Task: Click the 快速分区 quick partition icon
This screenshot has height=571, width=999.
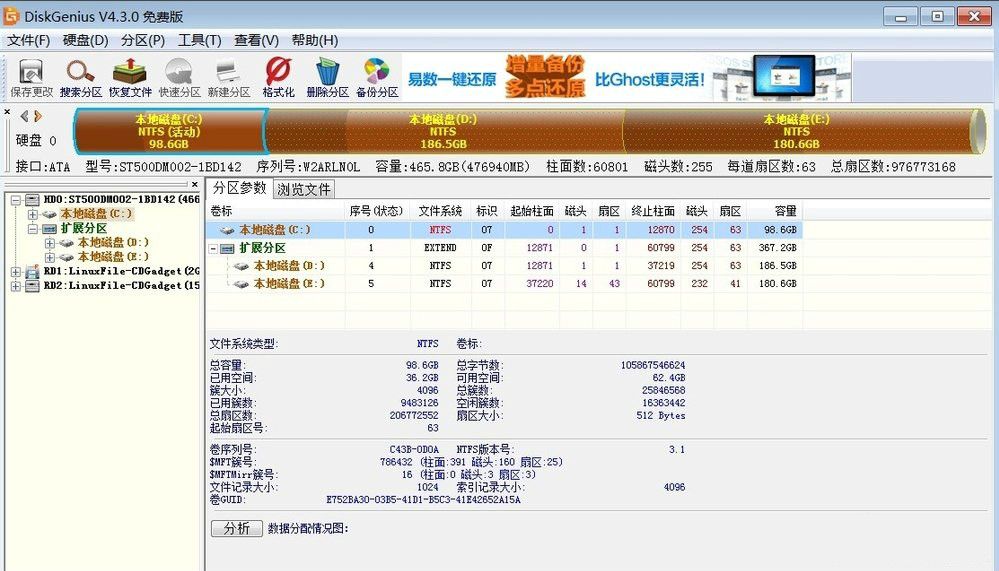Action: (179, 78)
